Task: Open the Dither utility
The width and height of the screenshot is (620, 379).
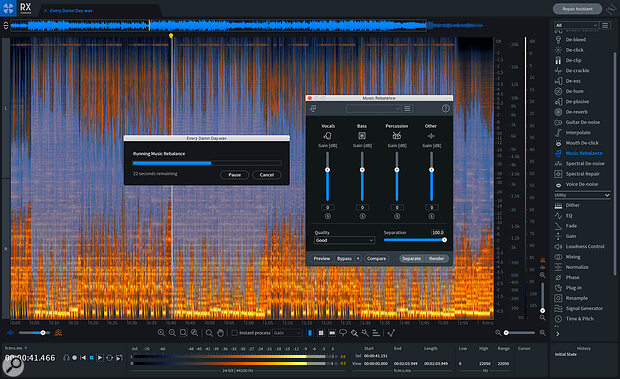Action: click(x=567, y=205)
